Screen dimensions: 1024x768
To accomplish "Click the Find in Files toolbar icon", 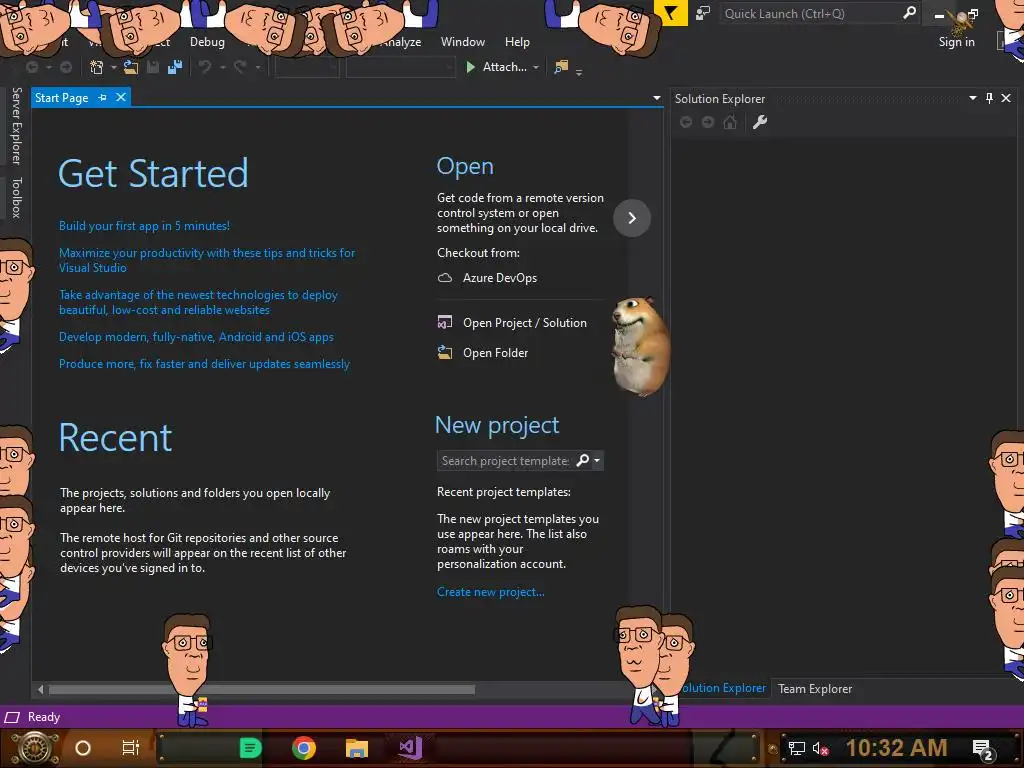I will pyautogui.click(x=561, y=67).
